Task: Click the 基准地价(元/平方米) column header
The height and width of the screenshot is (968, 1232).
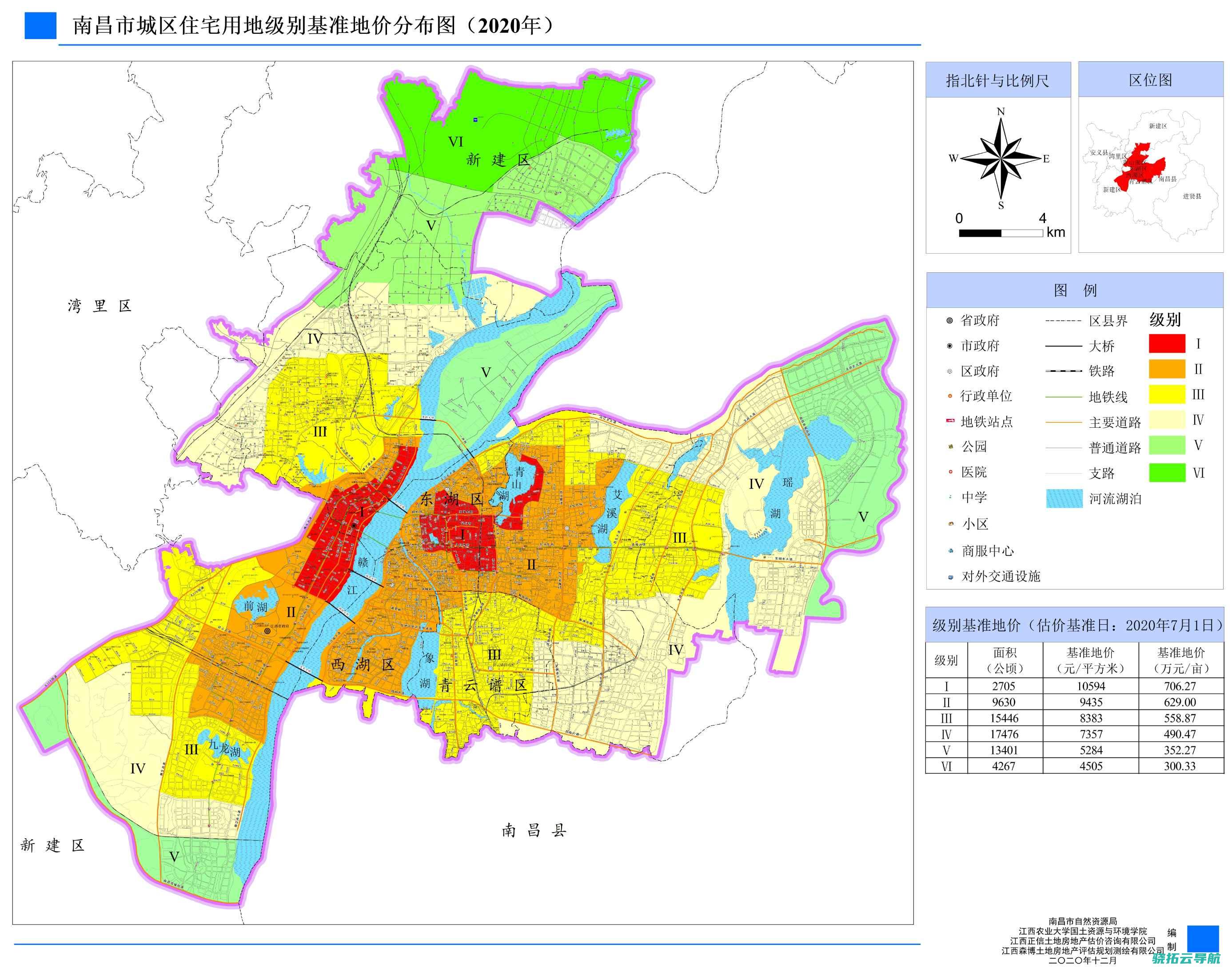Action: click(1090, 660)
